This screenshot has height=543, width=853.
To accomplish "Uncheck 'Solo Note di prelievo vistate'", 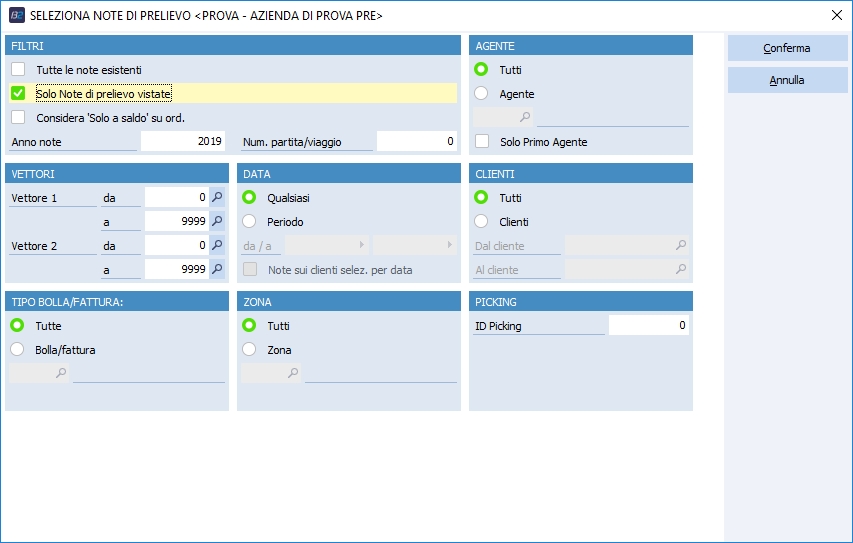I will pos(18,94).
